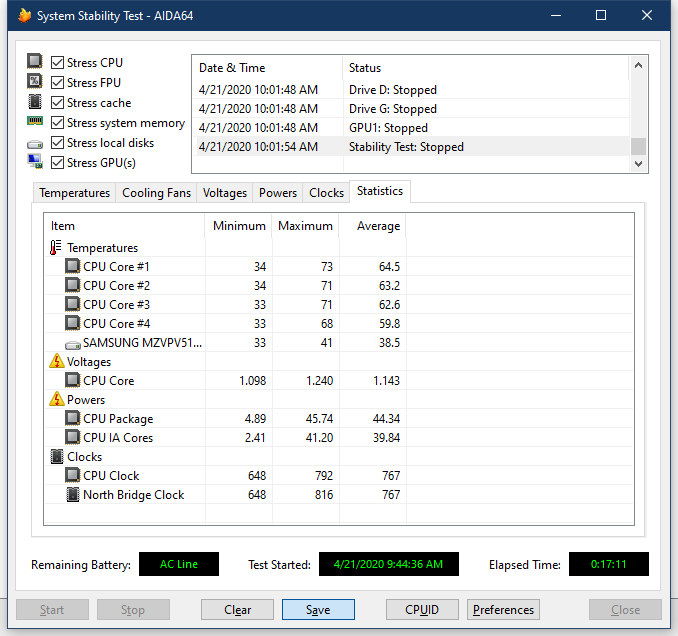Click the 'AC Line' battery status field
The height and width of the screenshot is (636, 678).
pyautogui.click(x=179, y=564)
